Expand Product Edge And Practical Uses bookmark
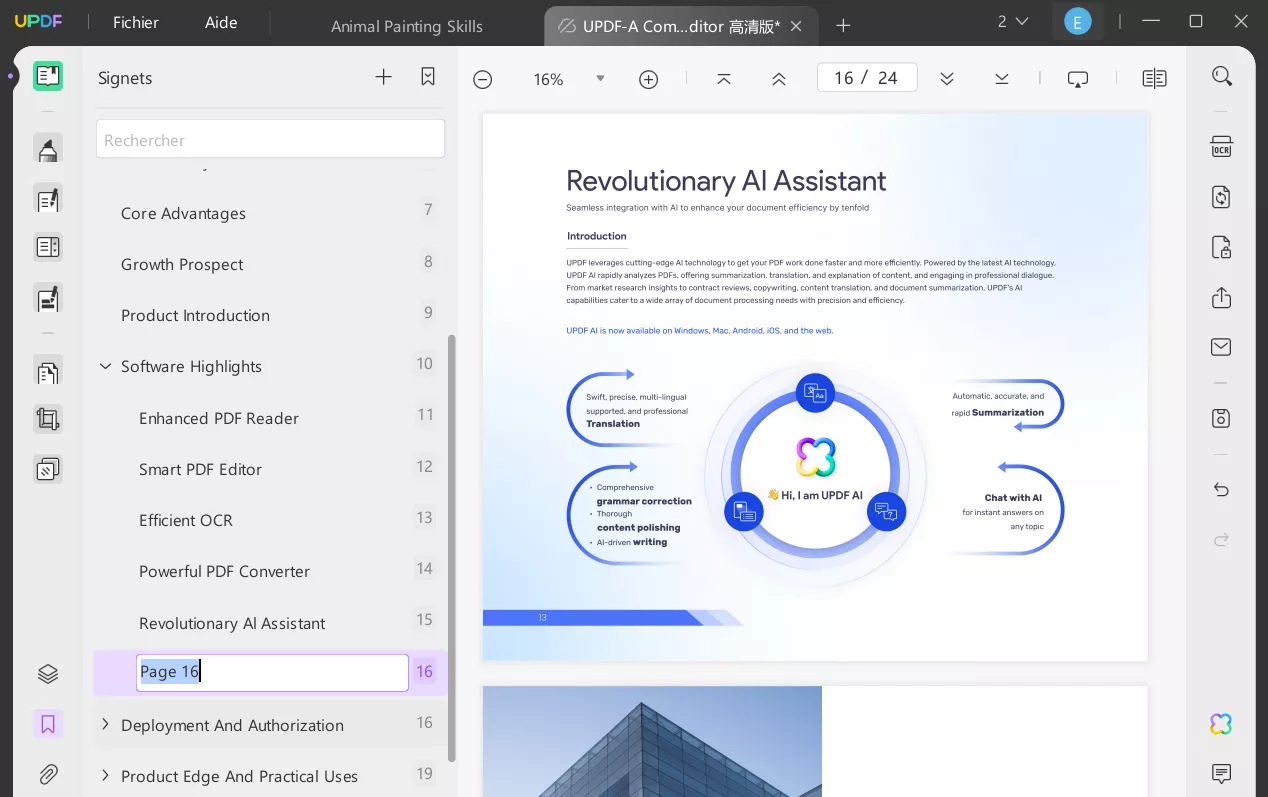The image size is (1268, 797). pyautogui.click(x=105, y=775)
